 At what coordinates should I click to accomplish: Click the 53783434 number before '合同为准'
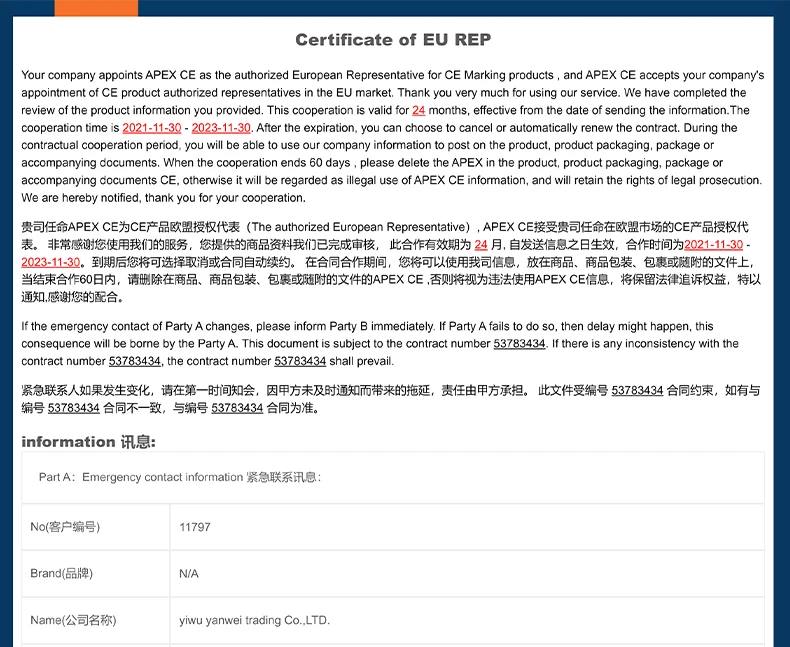[x=237, y=408]
